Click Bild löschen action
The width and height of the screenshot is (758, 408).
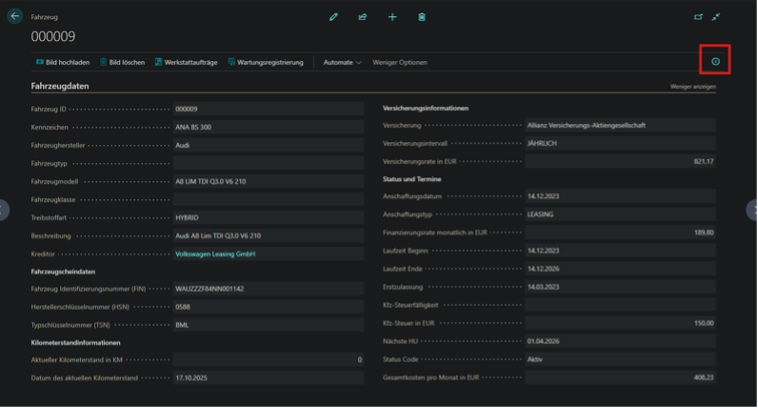coord(121,62)
